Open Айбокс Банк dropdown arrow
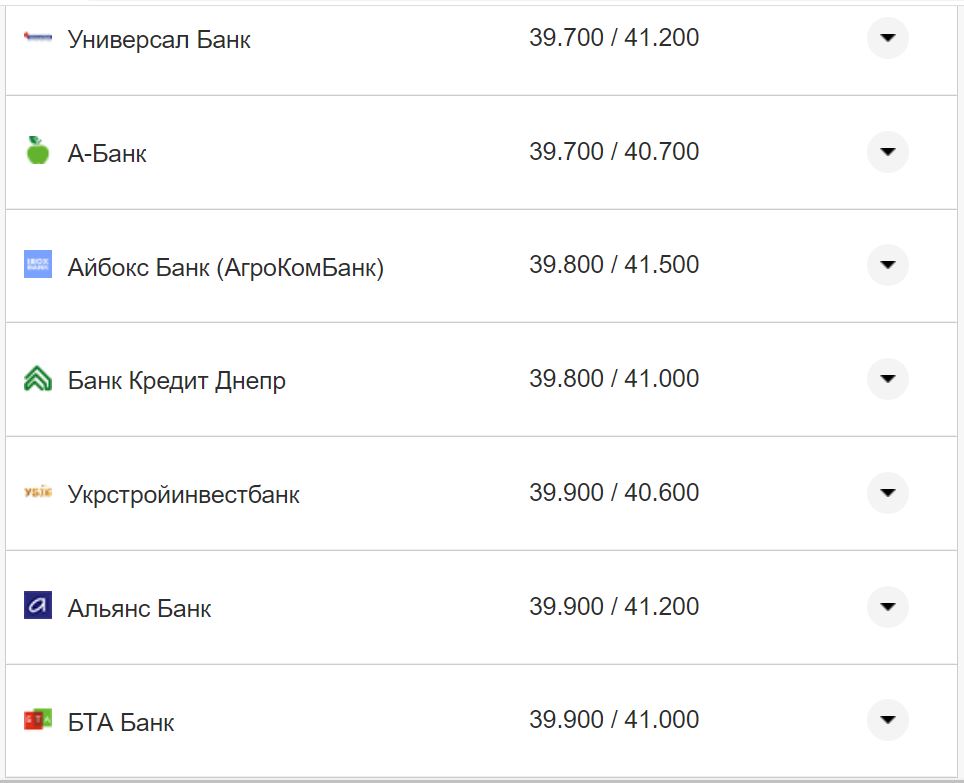 pyautogui.click(x=887, y=265)
